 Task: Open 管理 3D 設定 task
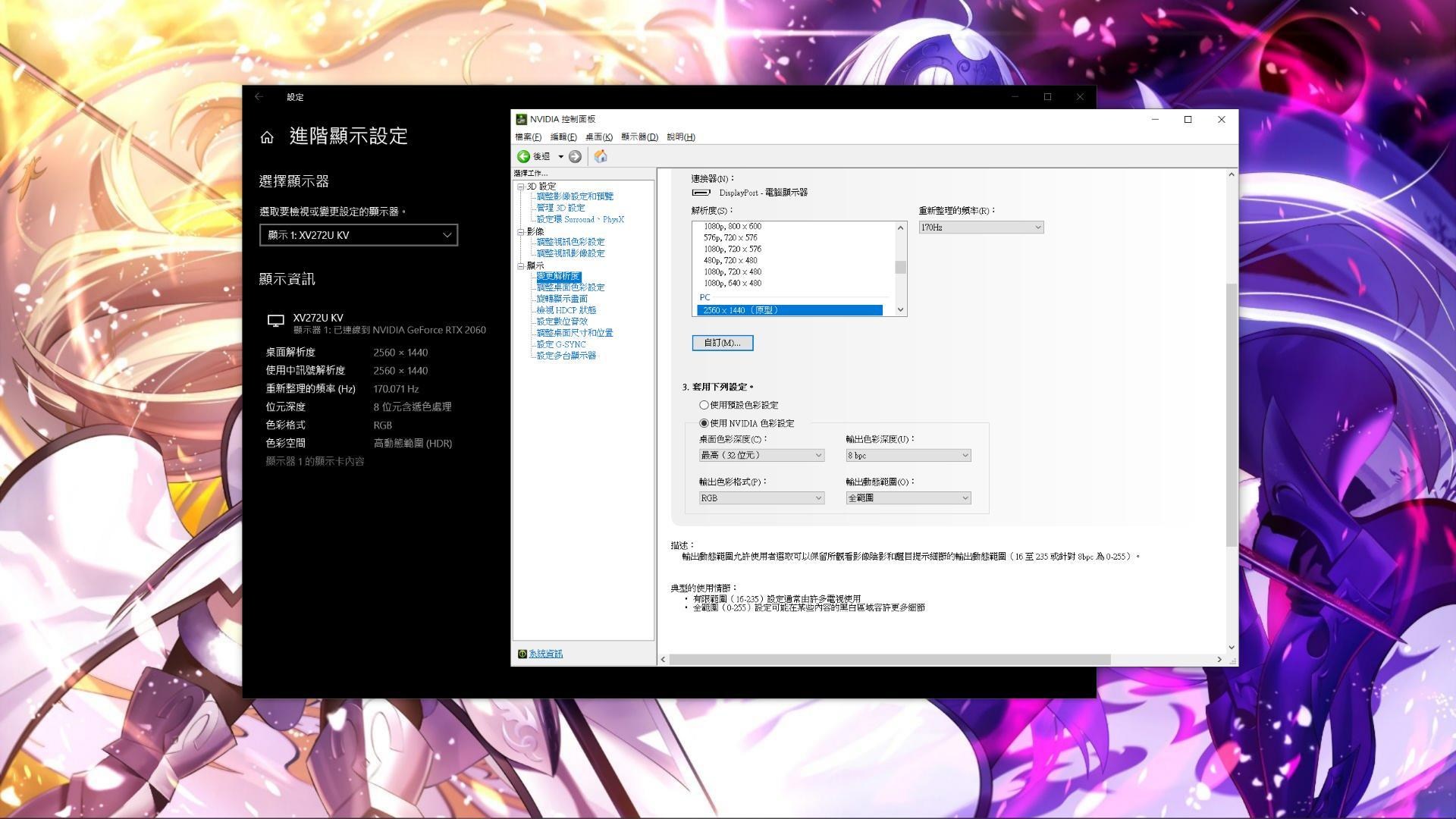click(x=560, y=208)
